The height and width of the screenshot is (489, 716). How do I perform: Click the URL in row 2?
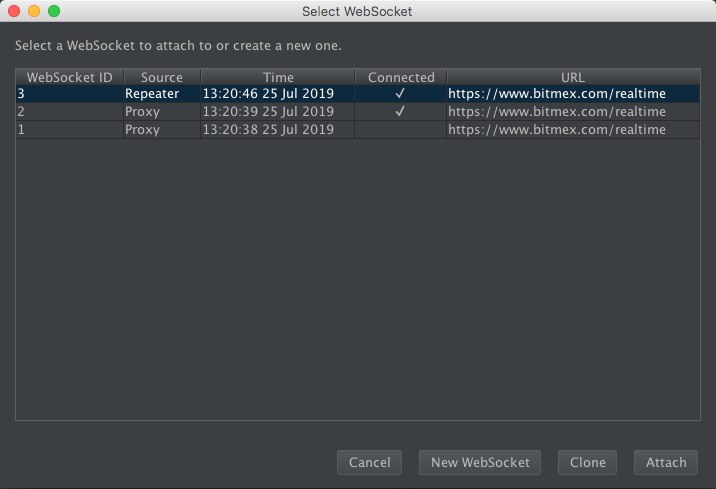(x=573, y=111)
